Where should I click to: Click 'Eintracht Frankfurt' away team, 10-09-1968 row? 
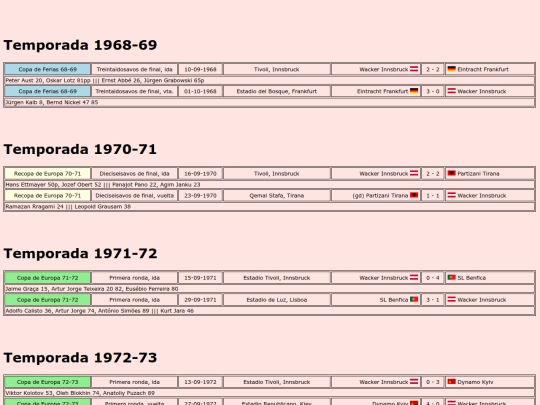click(483, 69)
